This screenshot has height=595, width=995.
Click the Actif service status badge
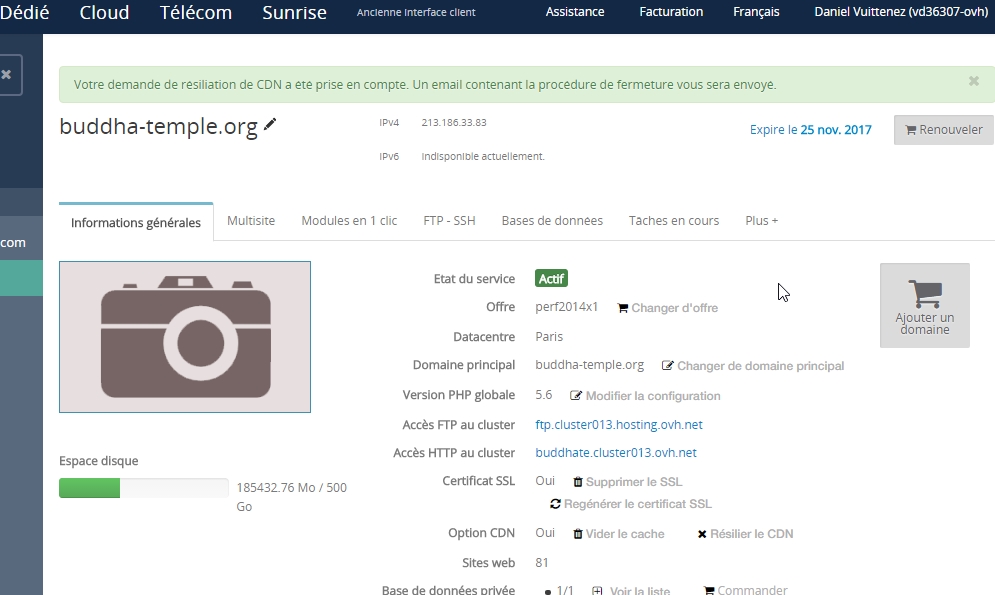click(551, 278)
